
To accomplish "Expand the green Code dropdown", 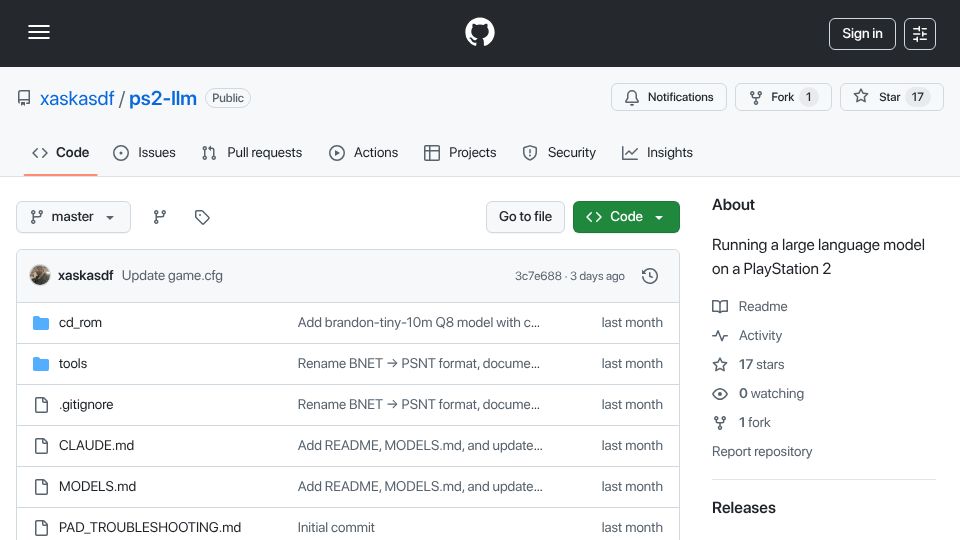I will (x=626, y=217).
